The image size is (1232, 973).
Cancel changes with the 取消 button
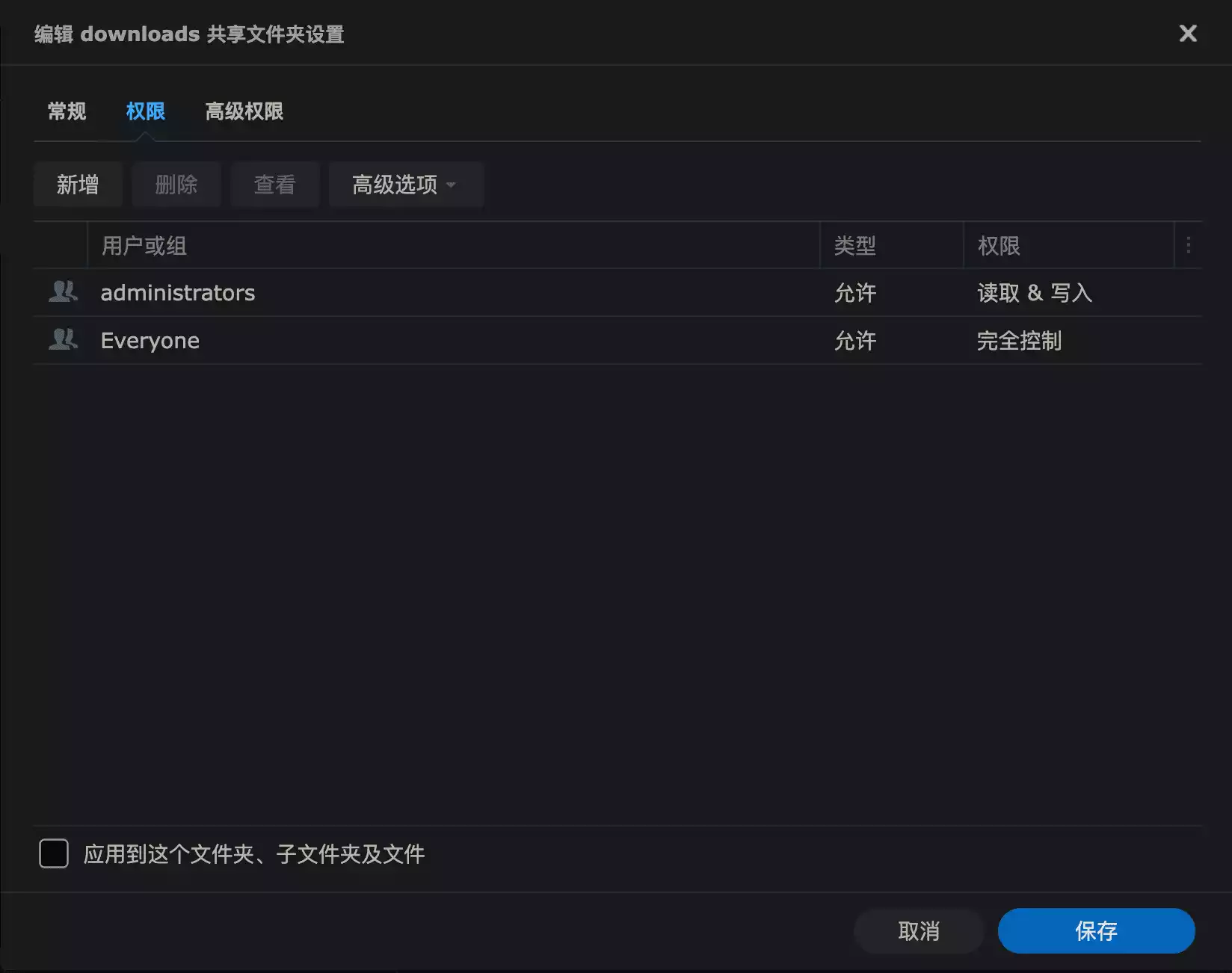(x=918, y=931)
